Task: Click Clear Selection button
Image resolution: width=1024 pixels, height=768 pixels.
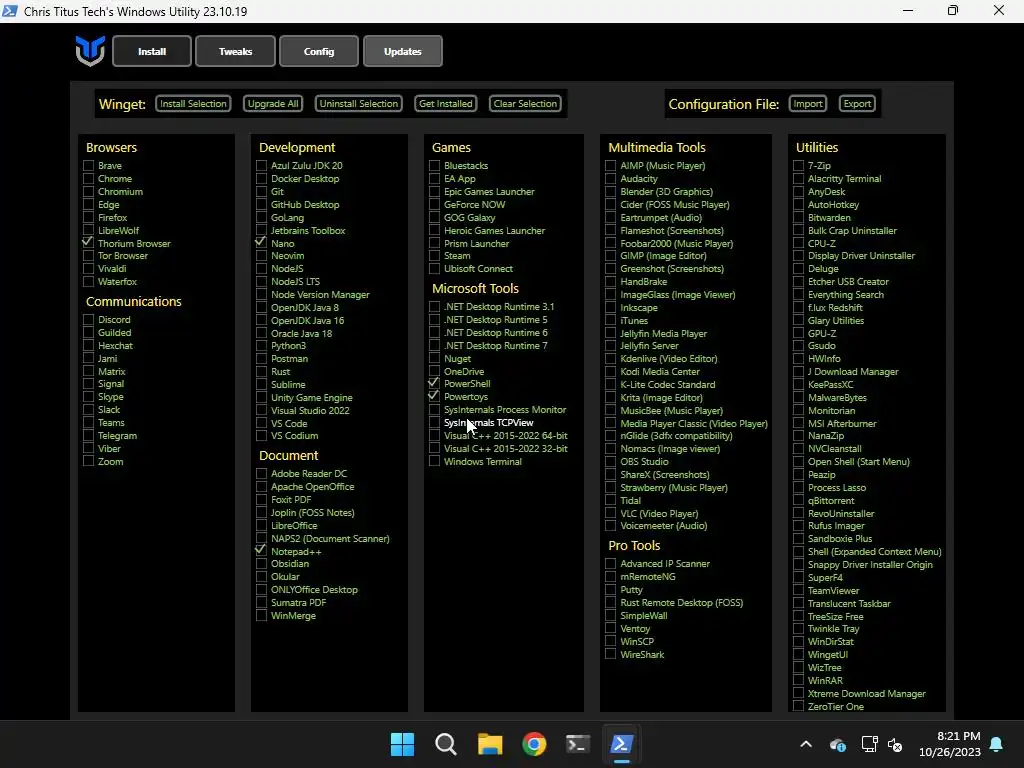Action: click(525, 103)
